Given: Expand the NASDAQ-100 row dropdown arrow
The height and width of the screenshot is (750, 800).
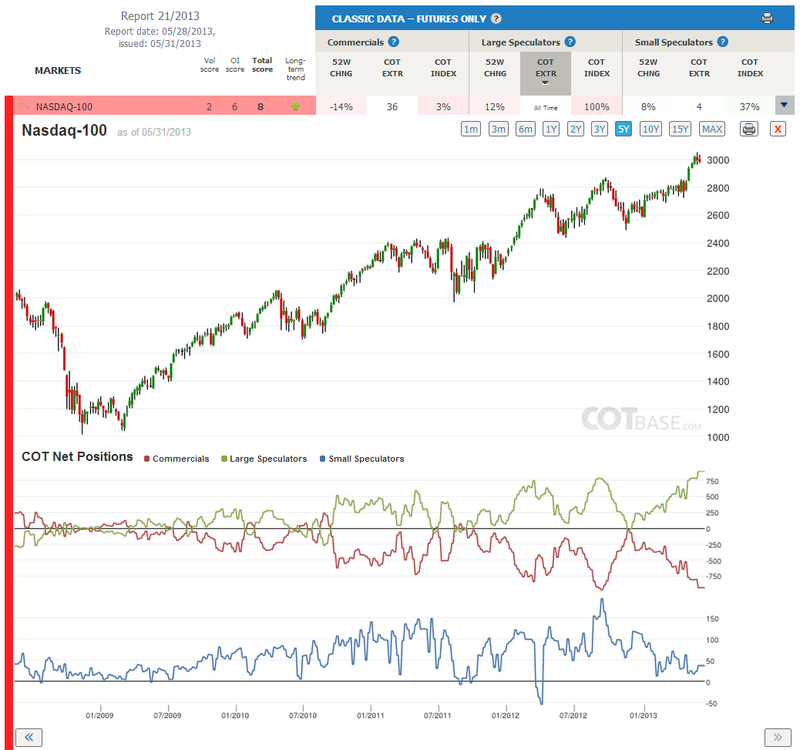Looking at the screenshot, I should [x=784, y=105].
